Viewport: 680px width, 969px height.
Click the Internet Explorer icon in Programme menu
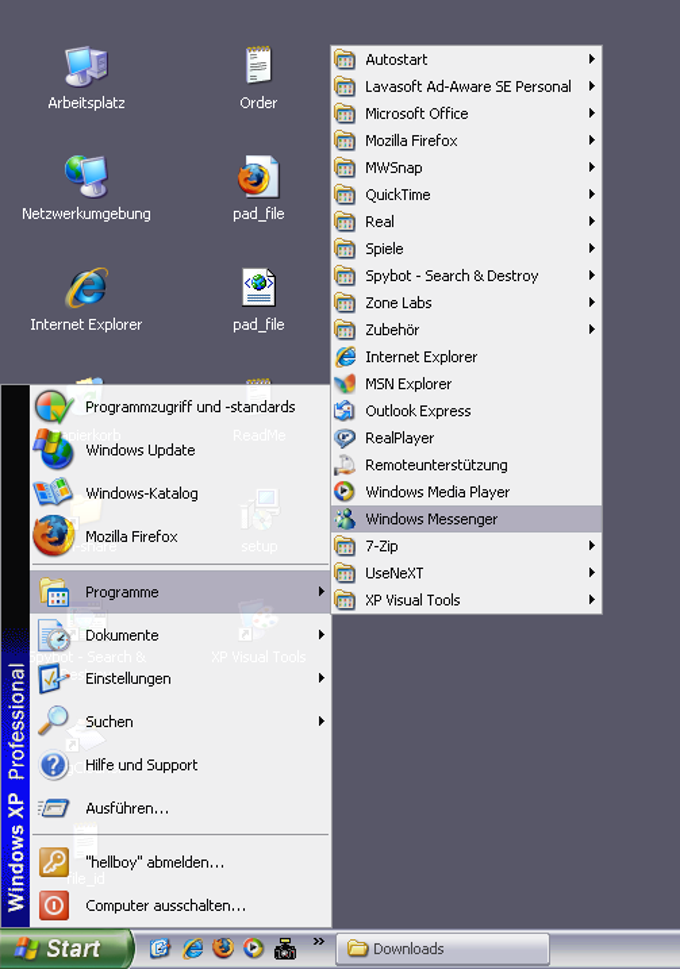345,357
